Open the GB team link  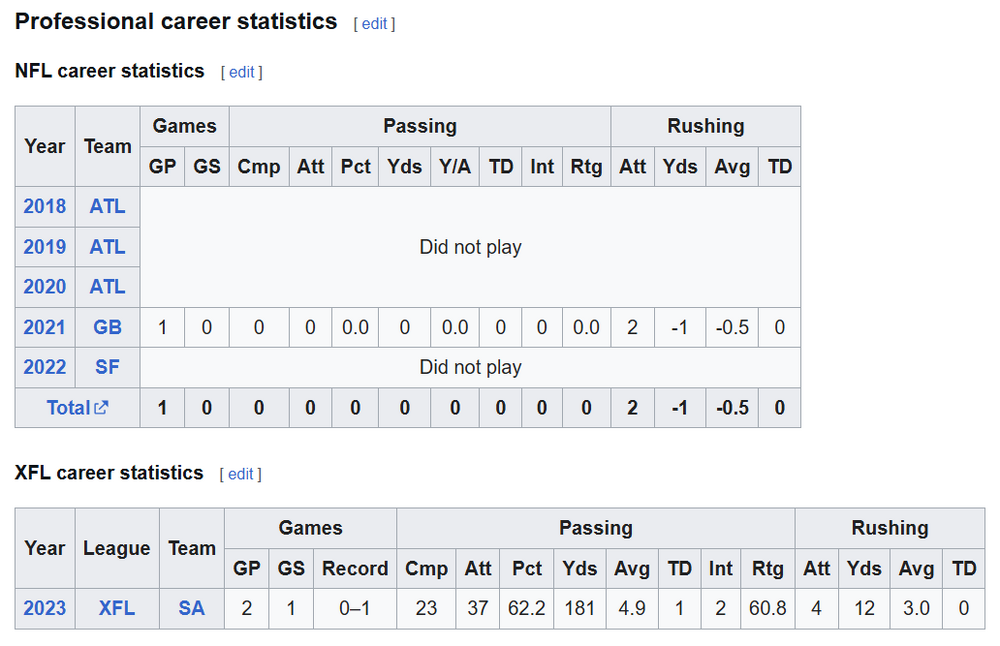point(107,327)
